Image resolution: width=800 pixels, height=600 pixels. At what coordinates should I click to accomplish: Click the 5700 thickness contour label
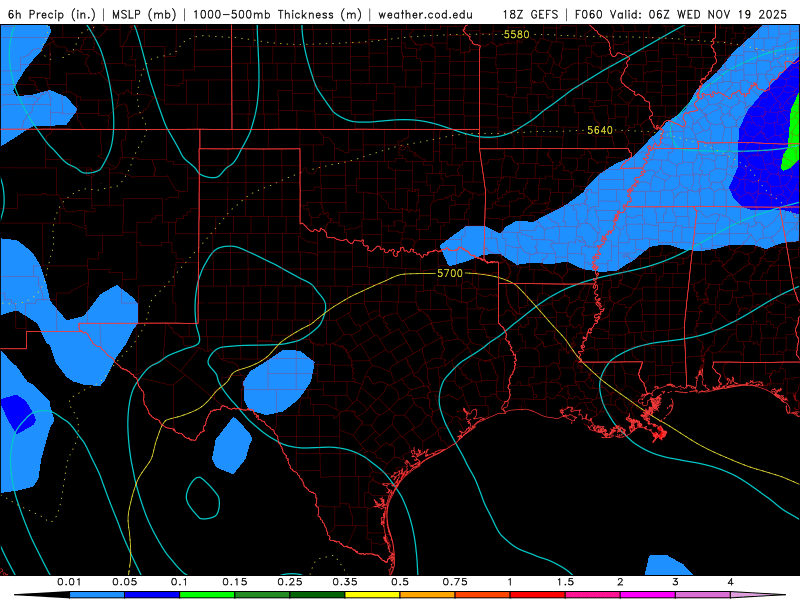pyautogui.click(x=450, y=273)
